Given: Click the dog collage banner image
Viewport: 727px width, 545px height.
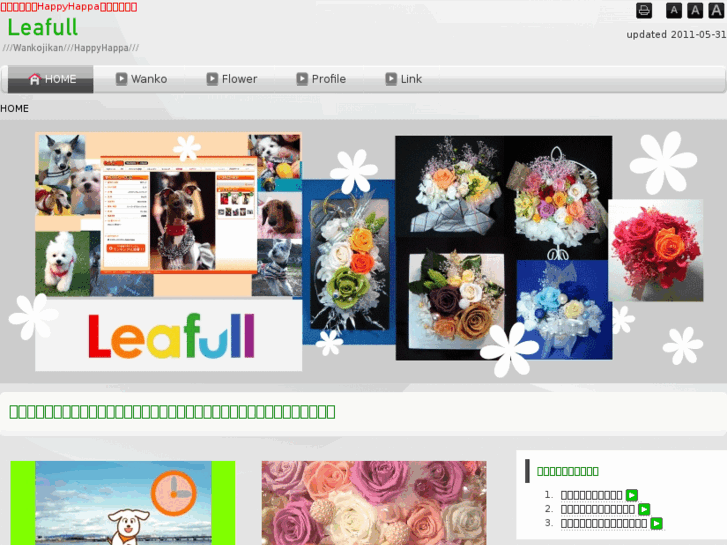Looking at the screenshot, I should tap(169, 214).
